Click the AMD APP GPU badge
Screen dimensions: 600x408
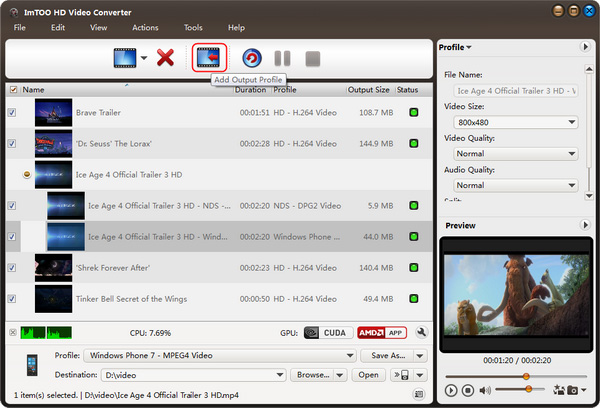(x=382, y=333)
